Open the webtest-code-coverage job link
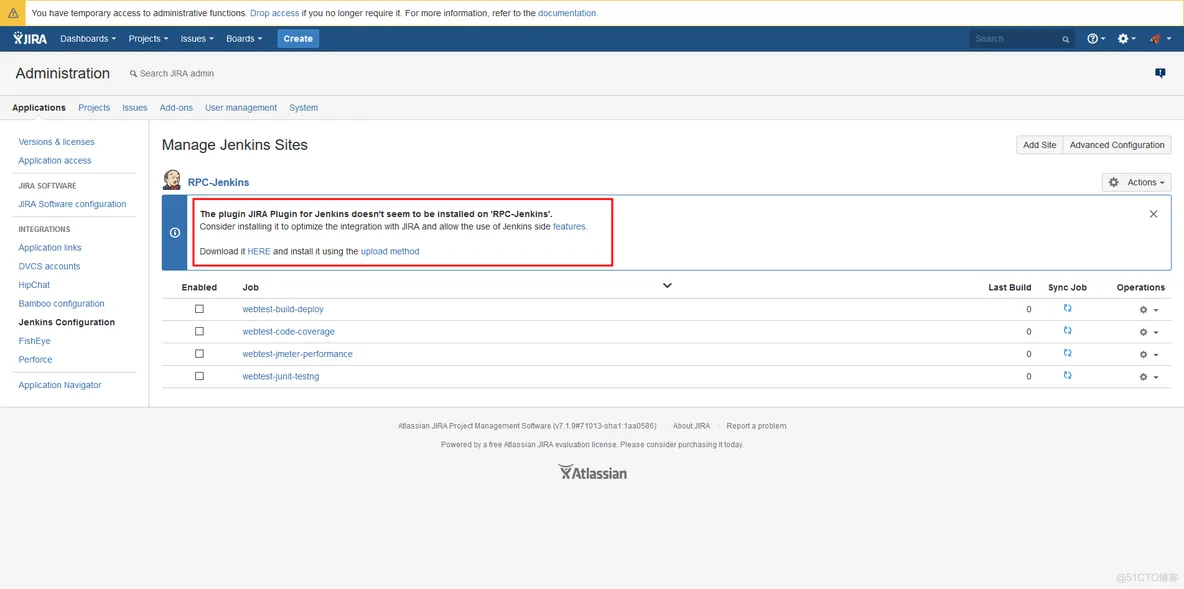1184x589 pixels. point(288,332)
